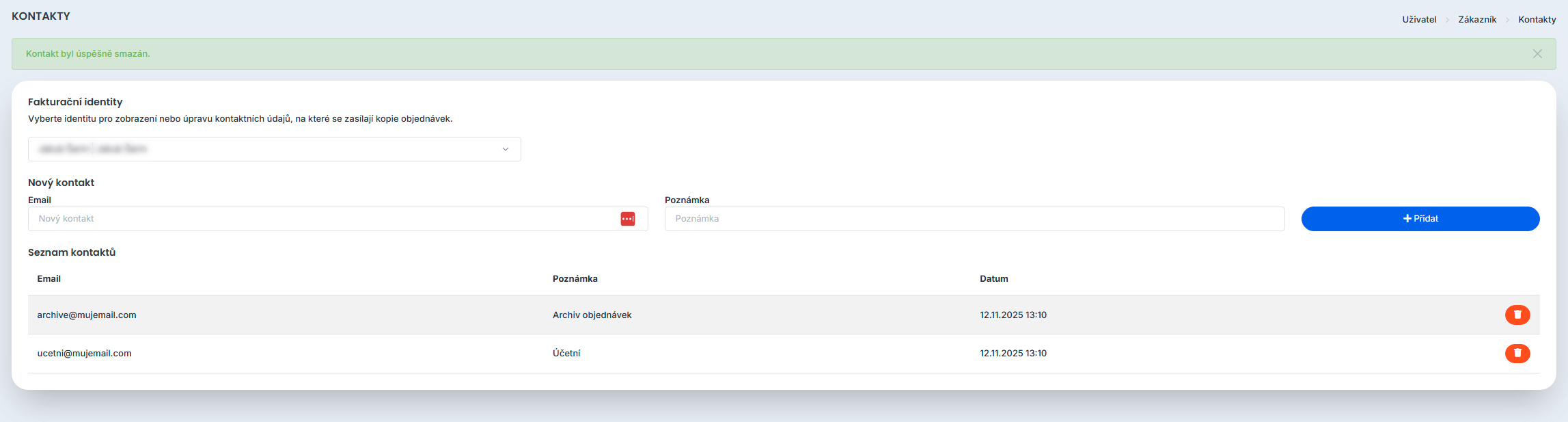Viewport: 1568px width, 422px height.
Task: Delete the ucetni@mujemail.com contact
Action: [x=1517, y=354]
